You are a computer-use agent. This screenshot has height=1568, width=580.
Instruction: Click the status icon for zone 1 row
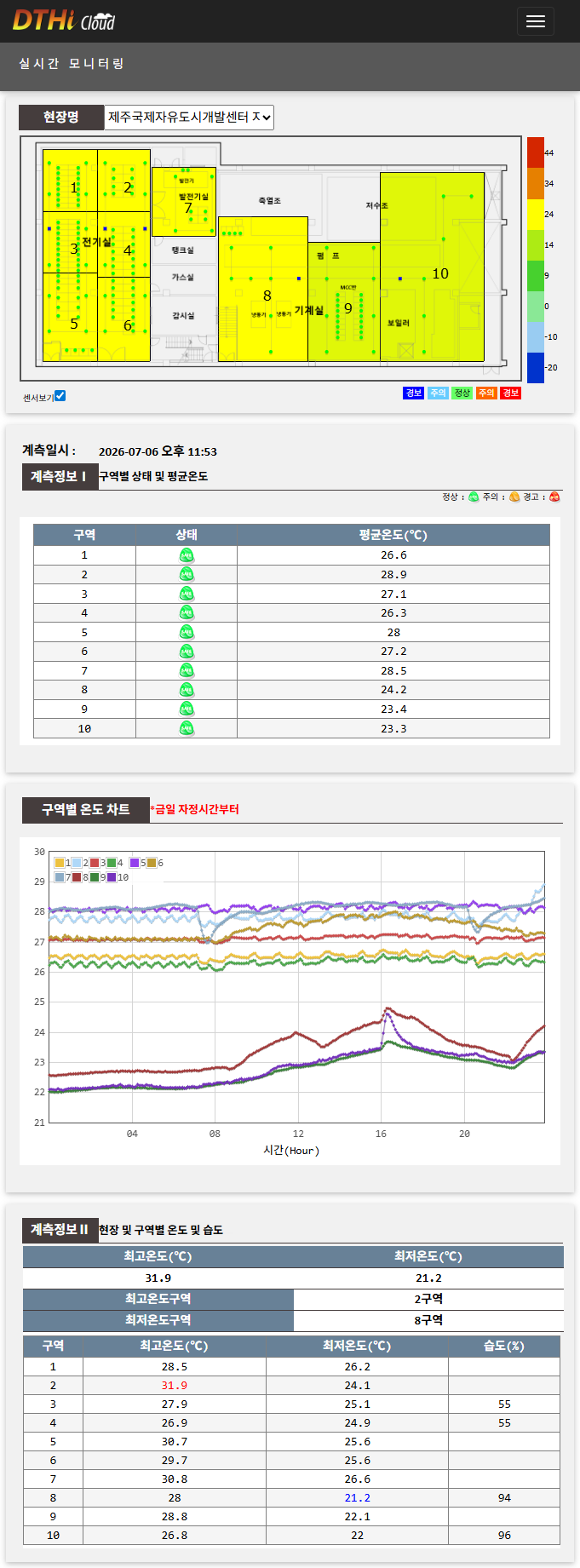click(187, 555)
